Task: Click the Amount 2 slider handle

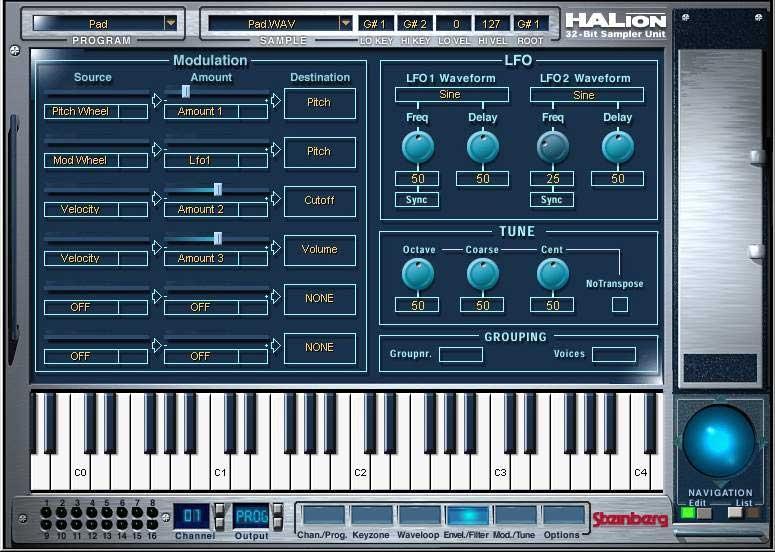Action: coord(218,189)
